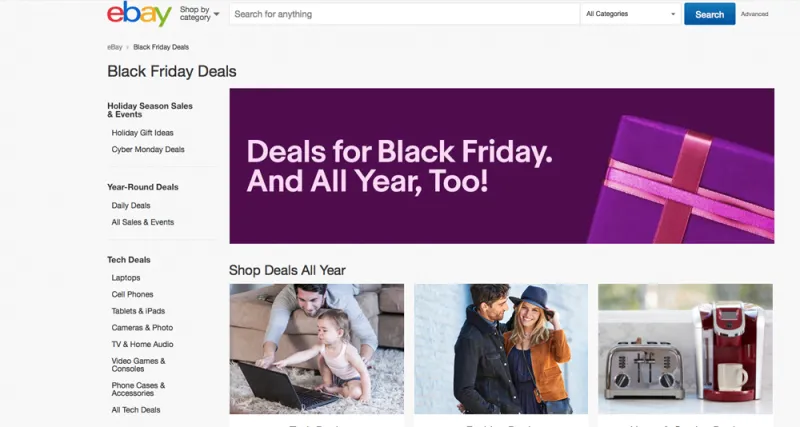Open the laptop Tech Deals thumbnail

pos(316,349)
